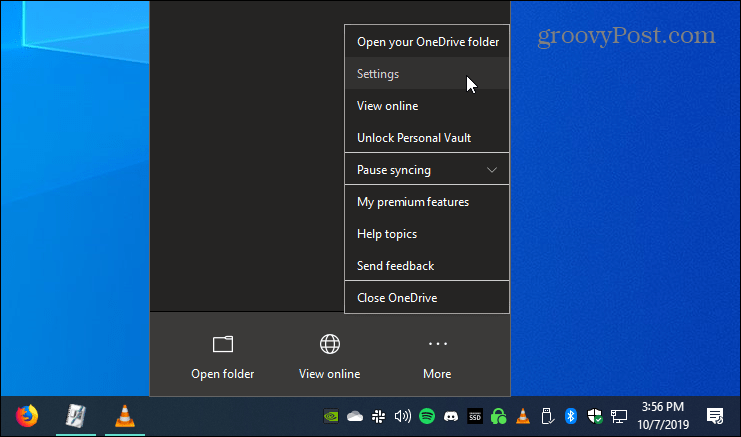Click the Bluetooth tray icon

point(571,416)
